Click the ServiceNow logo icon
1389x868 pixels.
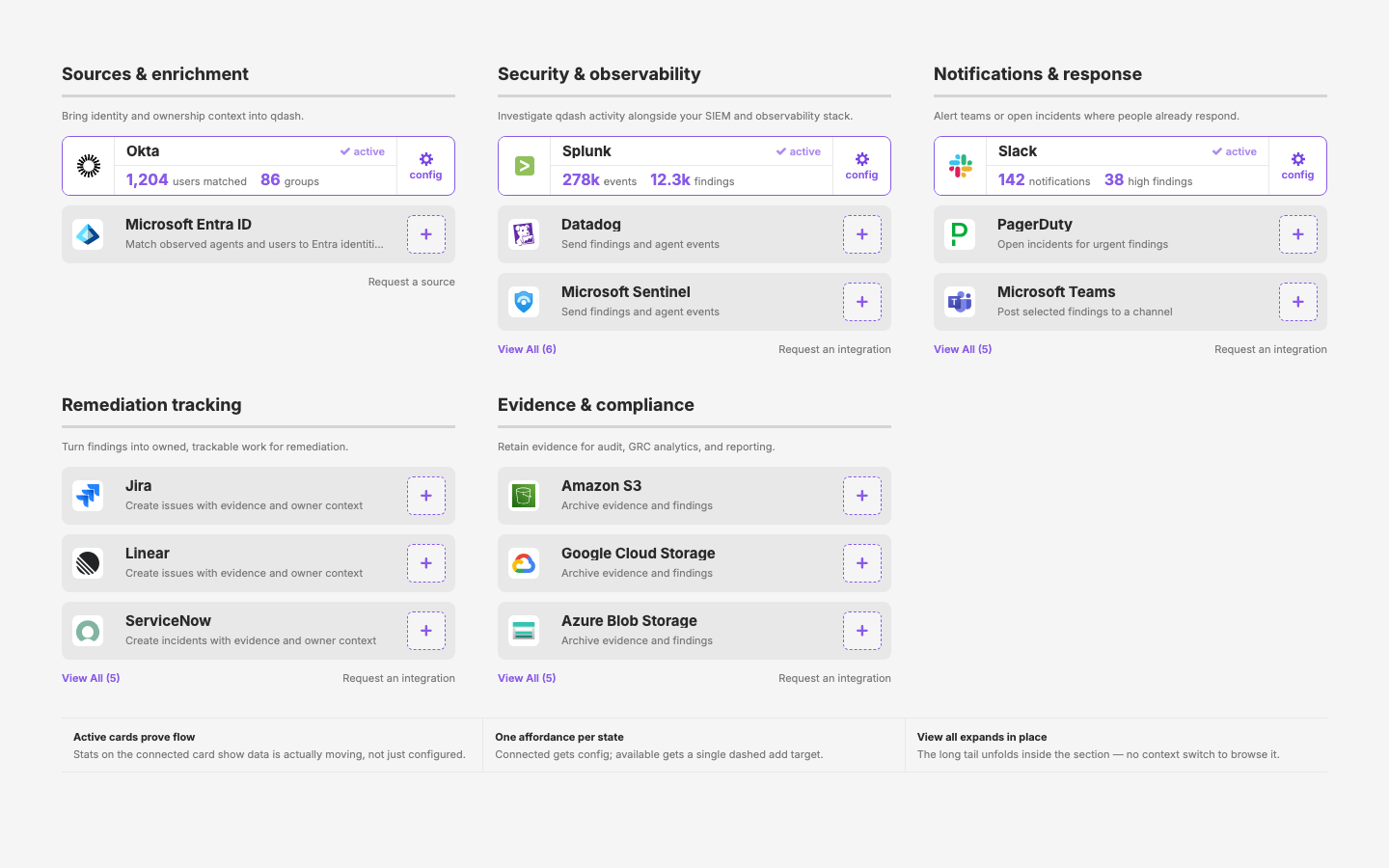pos(88,631)
